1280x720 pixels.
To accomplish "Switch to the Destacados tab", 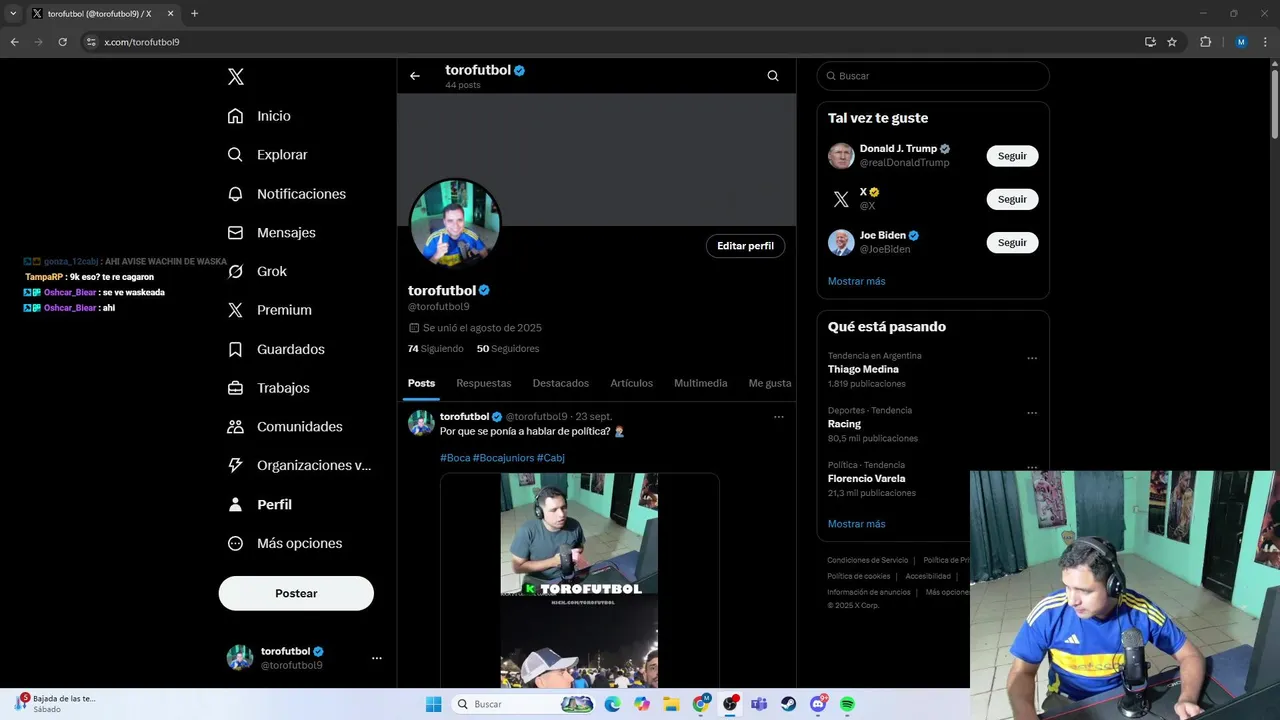I will coord(561,383).
